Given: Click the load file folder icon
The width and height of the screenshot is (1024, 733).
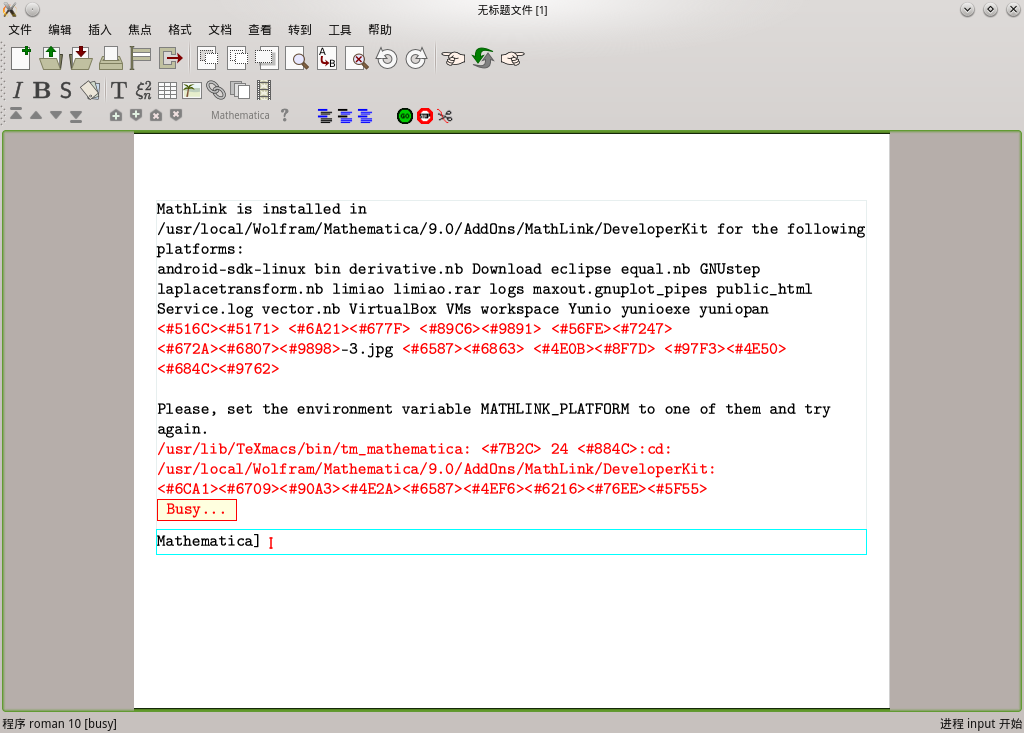Looking at the screenshot, I should (51, 58).
